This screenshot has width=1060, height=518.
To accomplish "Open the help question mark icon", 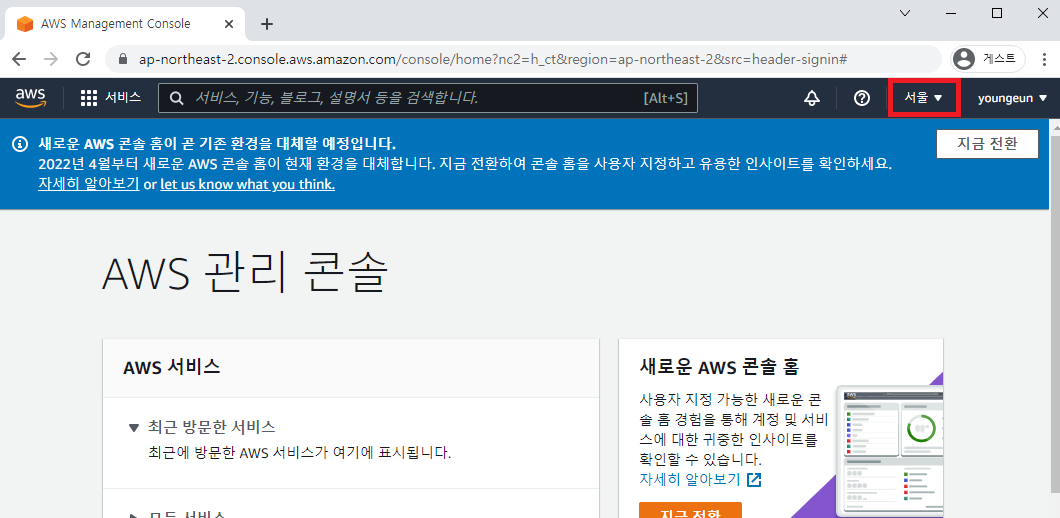I will coord(861,98).
